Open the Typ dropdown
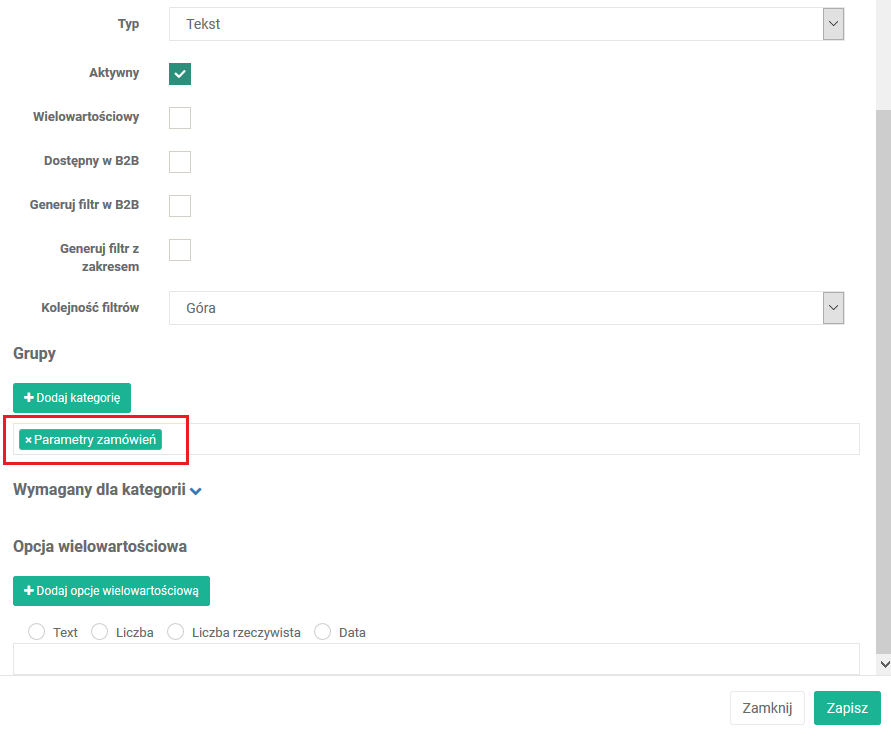The image size is (891, 736). 506,24
